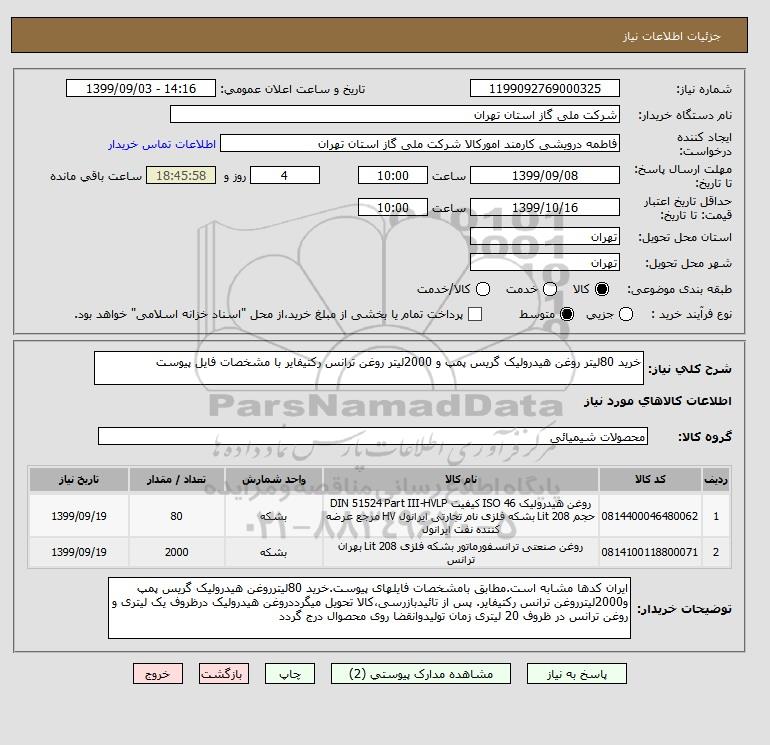770x745 pixels.
Task: Click the جزئیات اطلاعات نیاز header title
Action: tap(671, 36)
